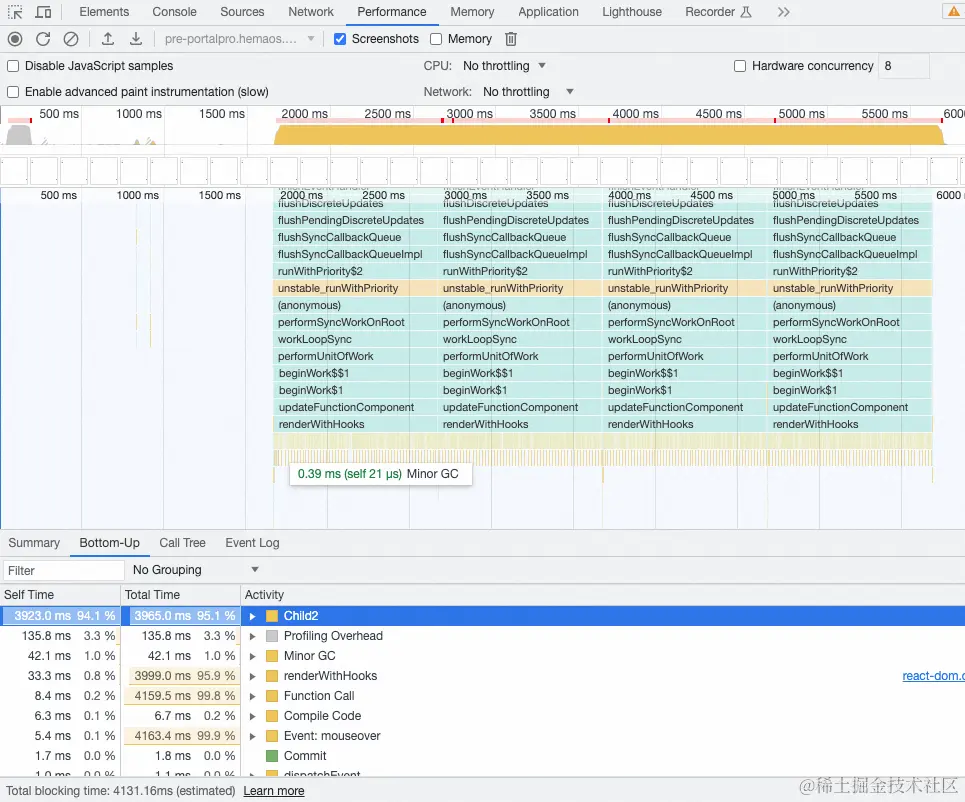This screenshot has height=802, width=965.
Task: Click the Commit green category swatch
Action: (x=272, y=756)
